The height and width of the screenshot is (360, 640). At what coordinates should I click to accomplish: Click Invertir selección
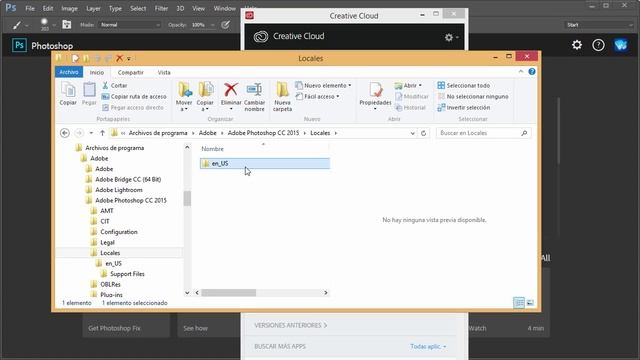[464, 107]
